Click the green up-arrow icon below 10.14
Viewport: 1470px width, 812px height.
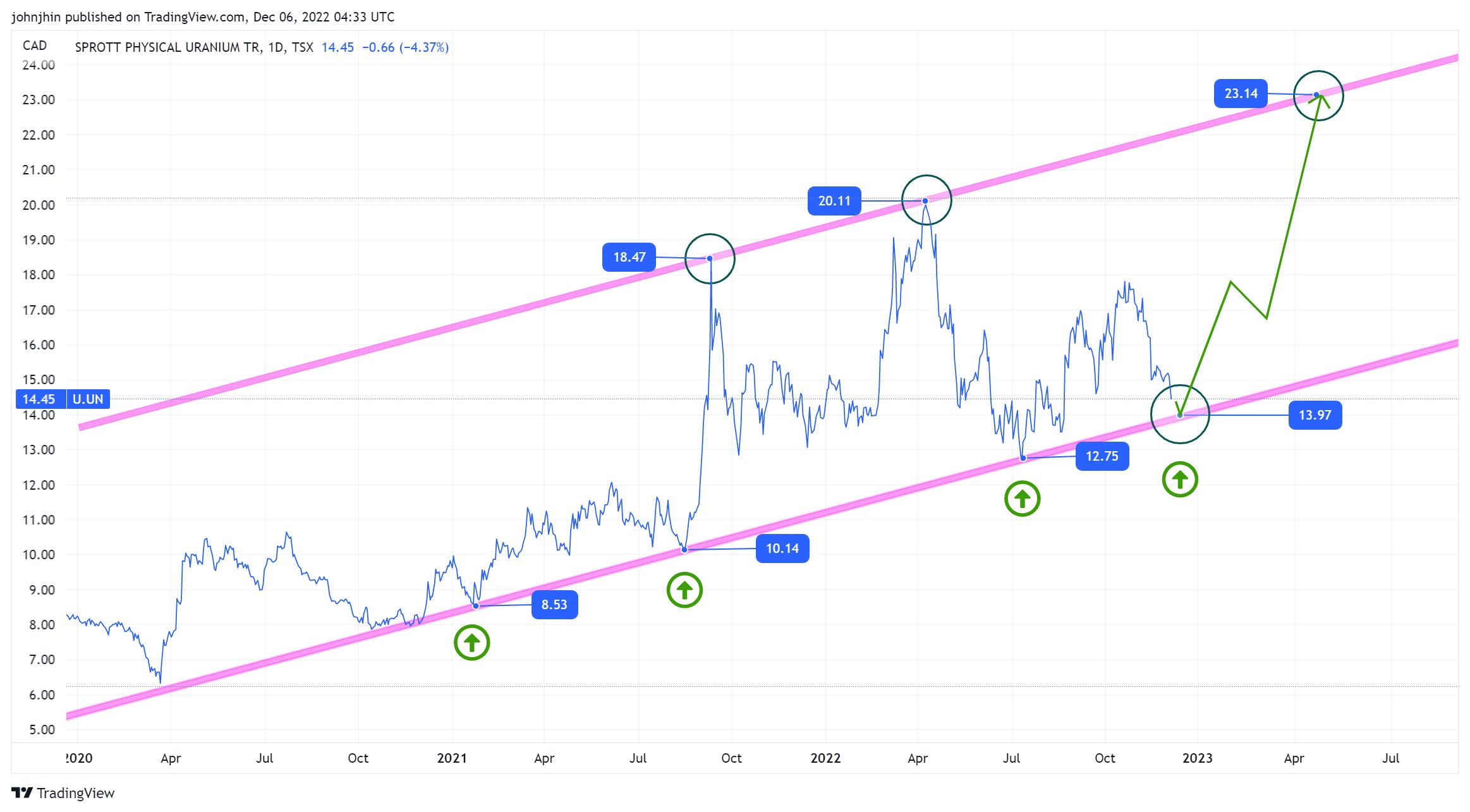(684, 590)
